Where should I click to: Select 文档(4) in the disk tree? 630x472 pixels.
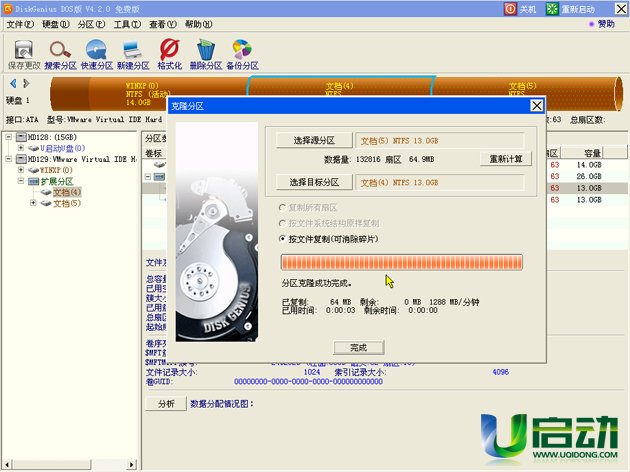pyautogui.click(x=67, y=192)
